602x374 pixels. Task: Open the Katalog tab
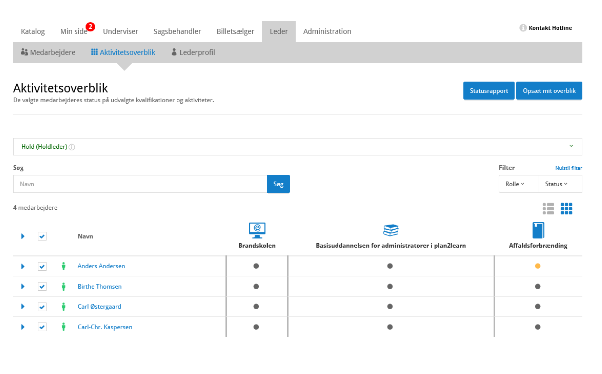[x=33, y=31]
